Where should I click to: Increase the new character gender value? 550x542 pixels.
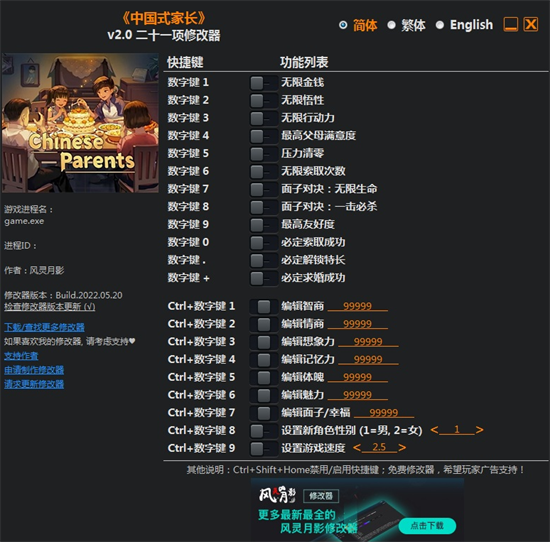coord(479,430)
